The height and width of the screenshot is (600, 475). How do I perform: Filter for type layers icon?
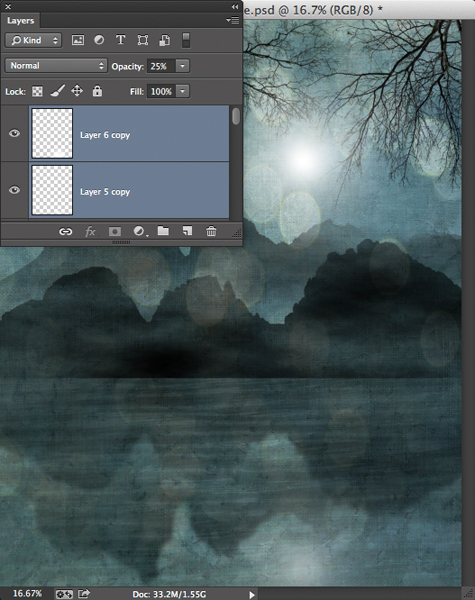(x=121, y=40)
